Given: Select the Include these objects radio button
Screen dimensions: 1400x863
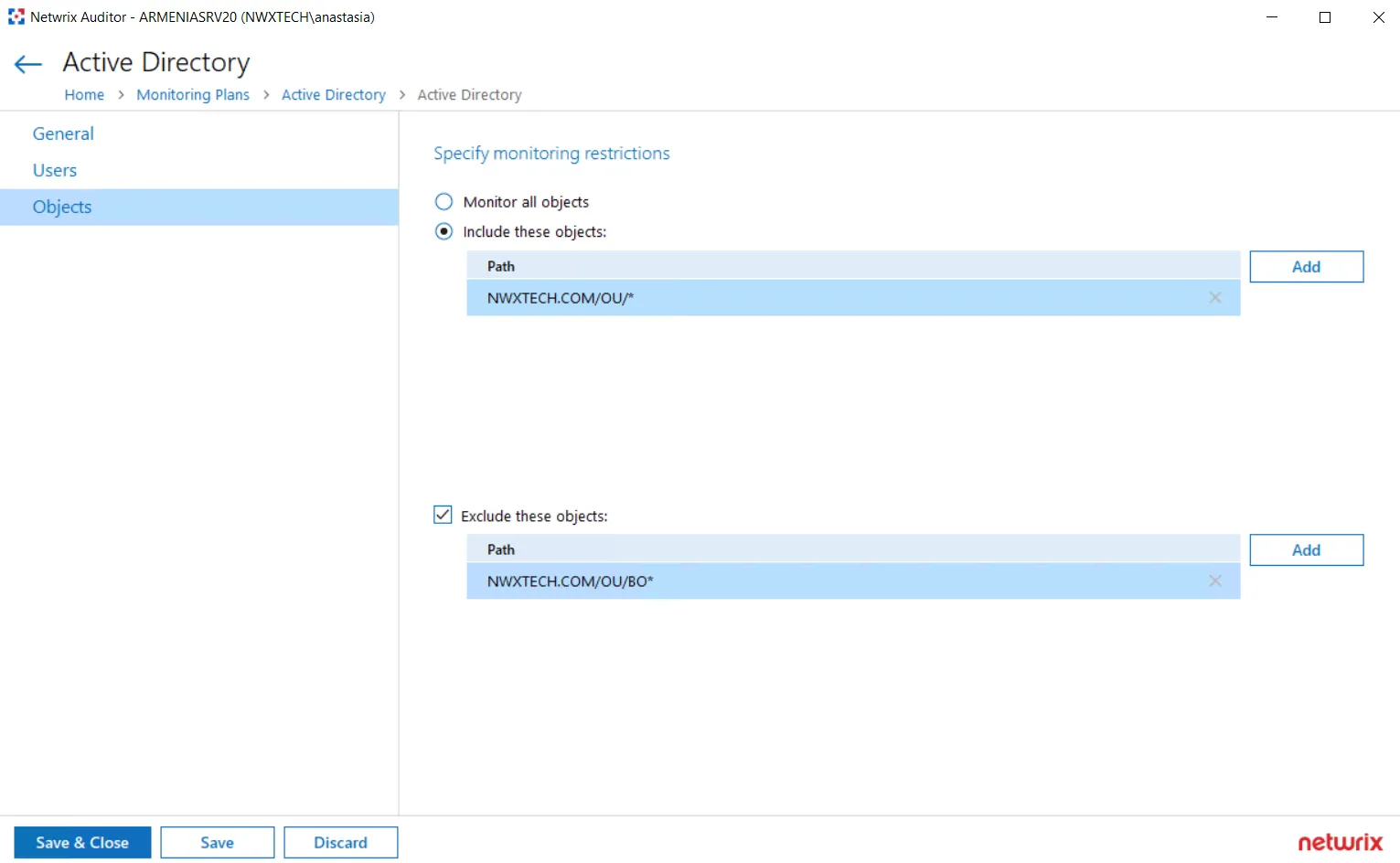Looking at the screenshot, I should (x=444, y=232).
